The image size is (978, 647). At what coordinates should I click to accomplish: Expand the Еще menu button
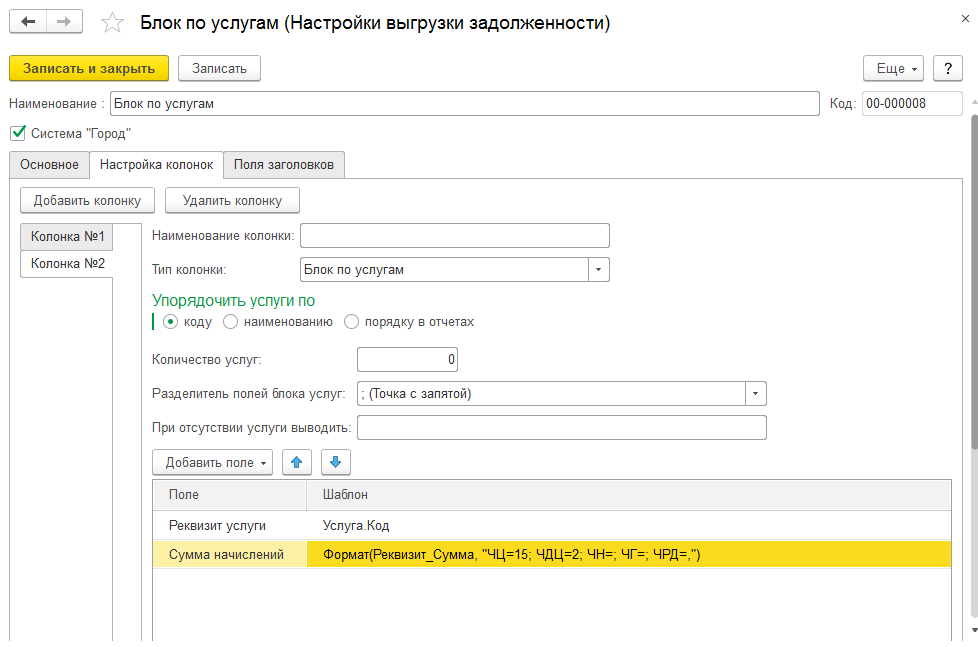click(x=893, y=69)
